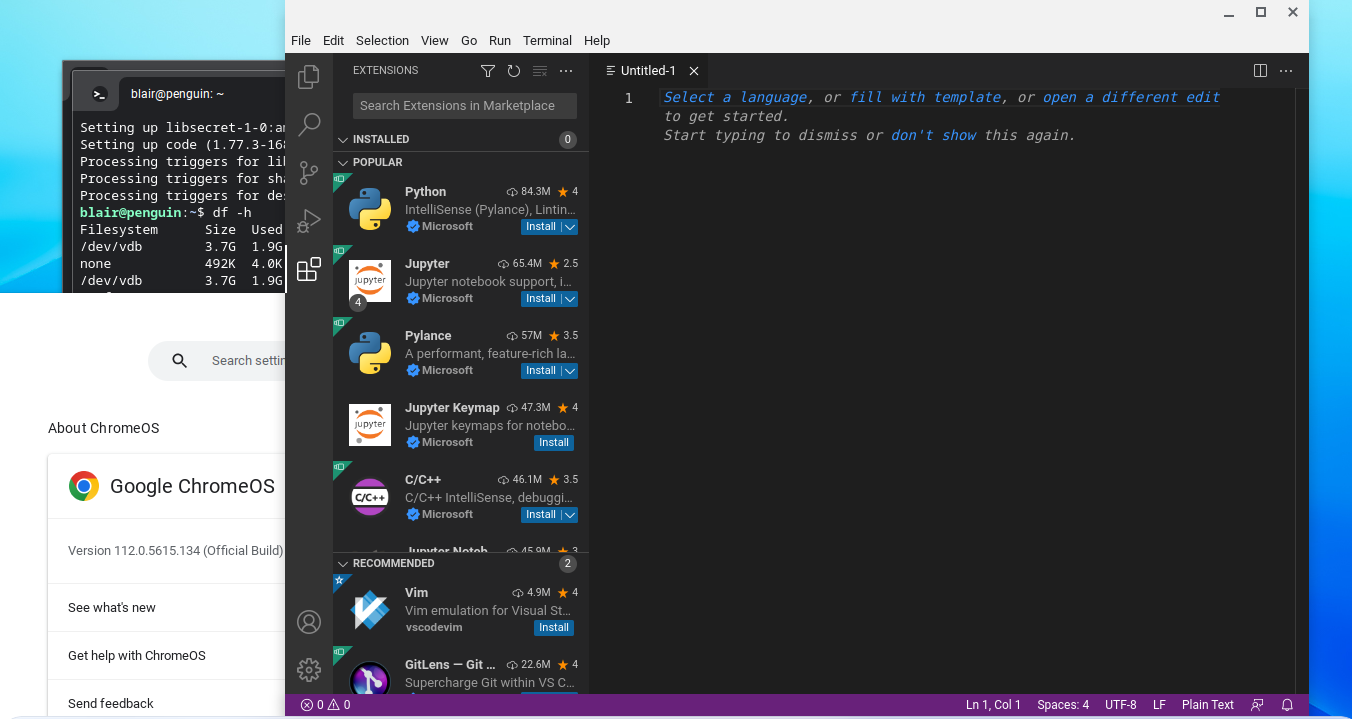Viewport: 1352px width, 719px height.
Task: Click the terminal icon in the Terminal window tab
Action: (99, 94)
